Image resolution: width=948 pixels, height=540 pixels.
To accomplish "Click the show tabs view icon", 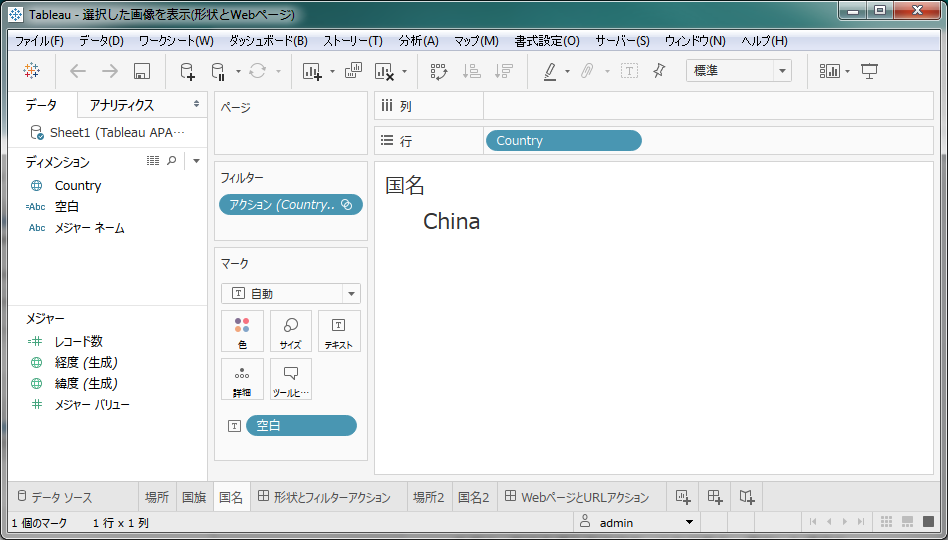I will 927,521.
